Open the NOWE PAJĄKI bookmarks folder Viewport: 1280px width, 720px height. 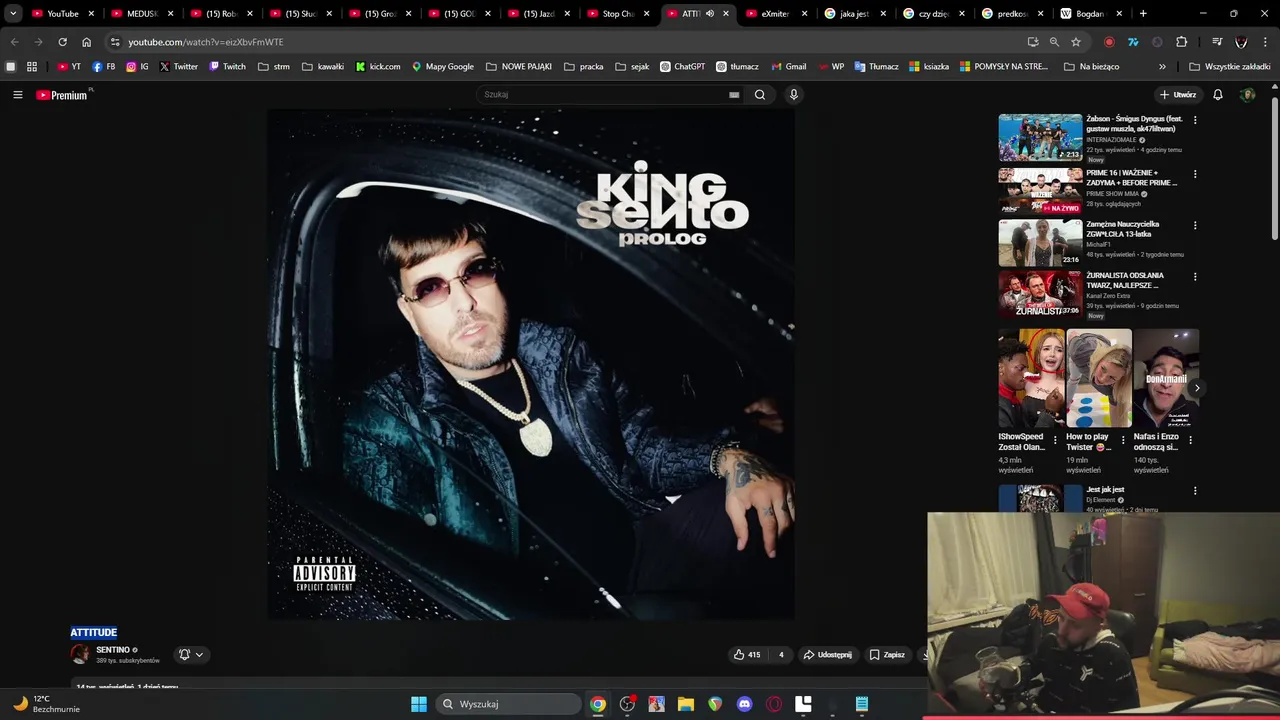coord(519,67)
